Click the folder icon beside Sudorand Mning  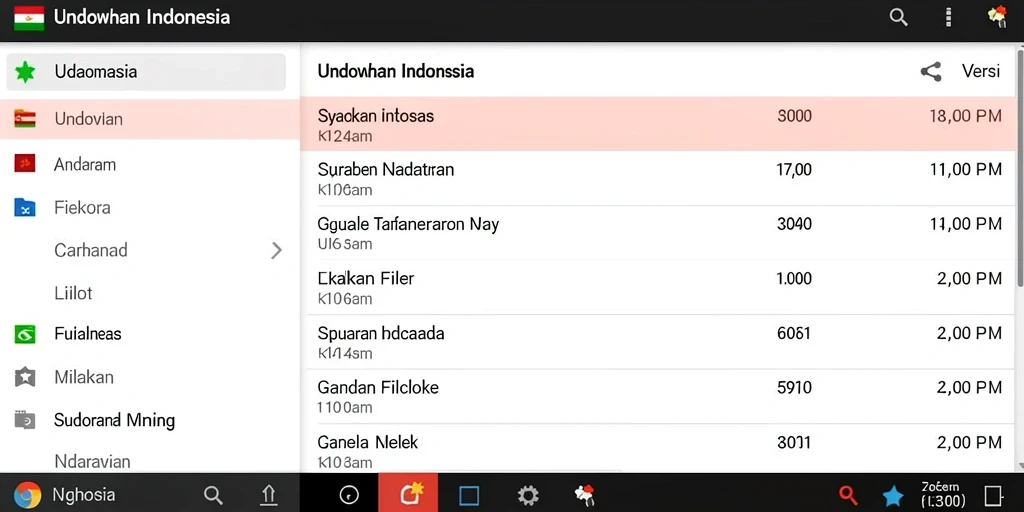25,420
